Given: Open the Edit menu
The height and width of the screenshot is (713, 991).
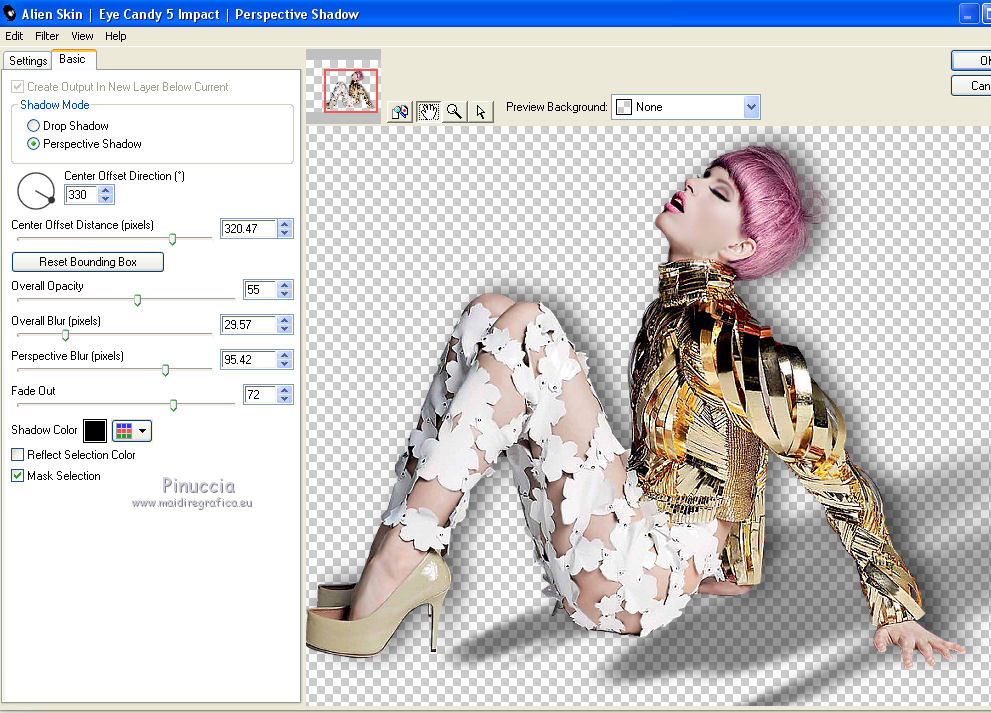Looking at the screenshot, I should [x=14, y=36].
